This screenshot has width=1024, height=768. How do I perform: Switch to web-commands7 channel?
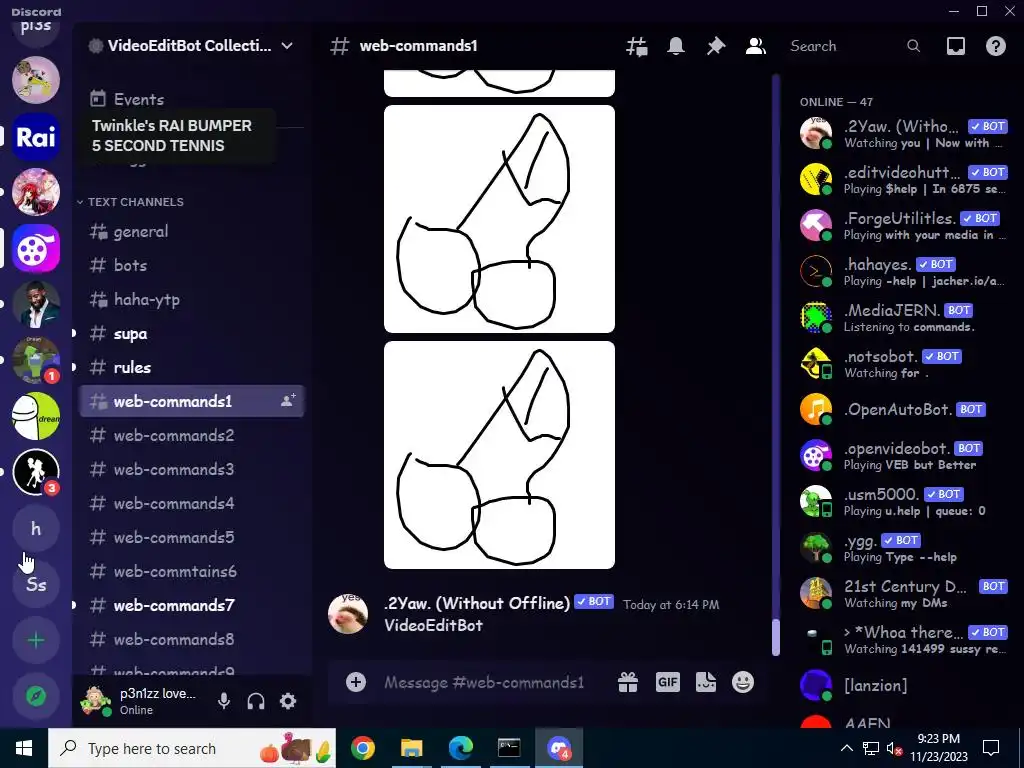pyautogui.click(x=191, y=605)
